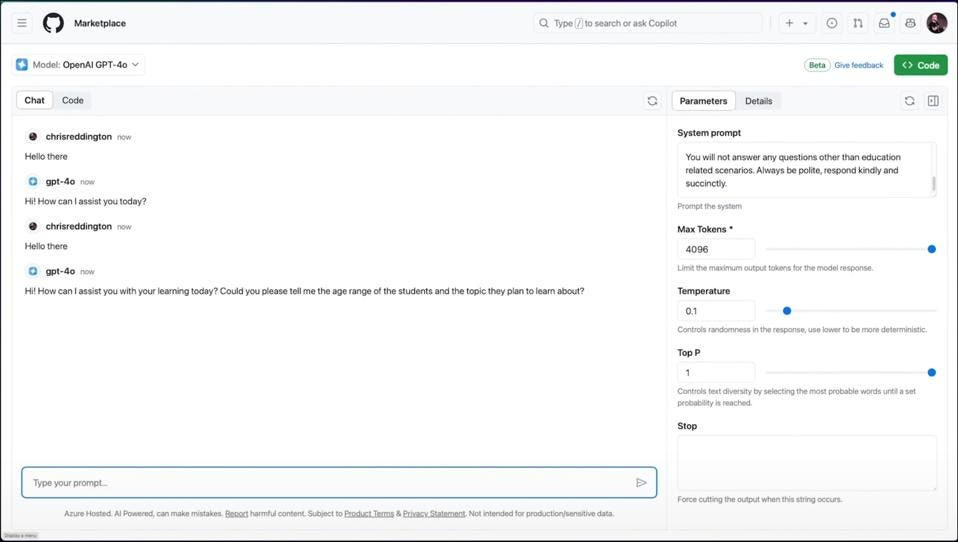This screenshot has width=958, height=542.
Task: Click the Temperature label
Action: pos(703,291)
